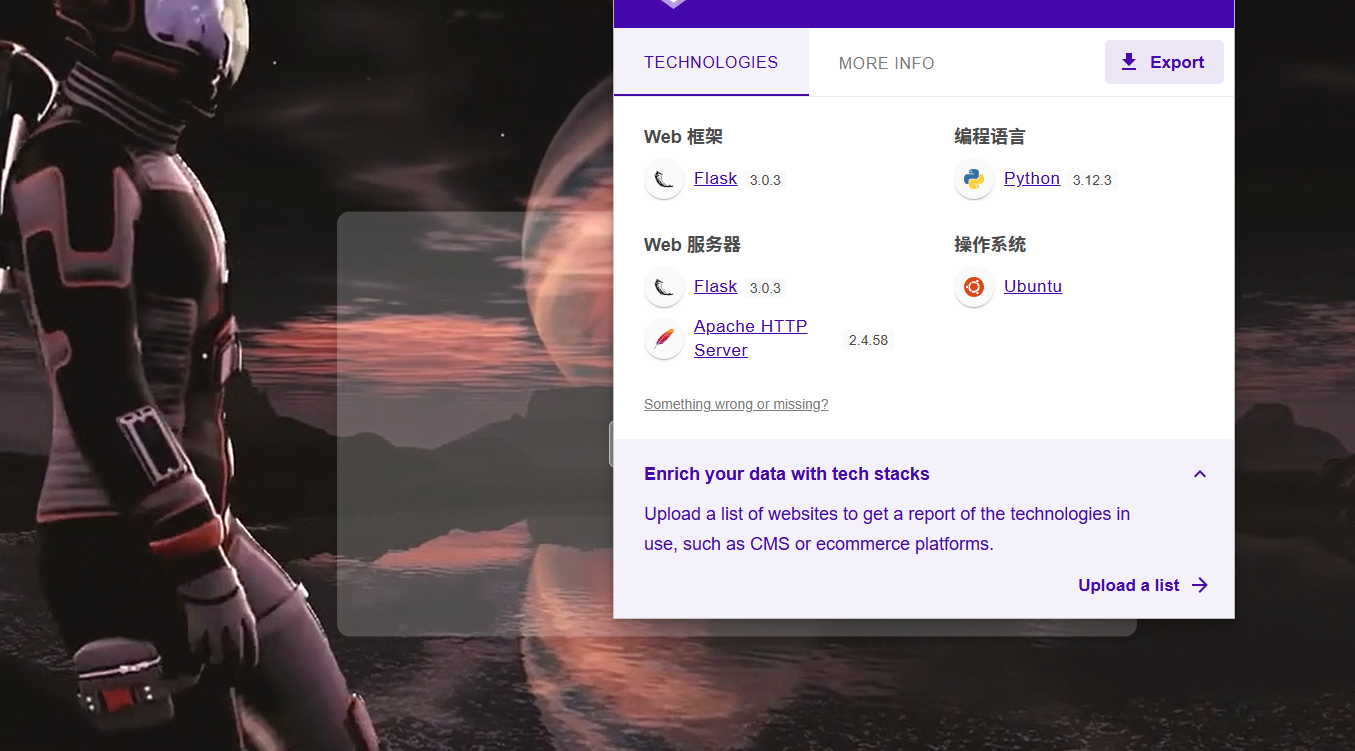Open the Apache HTTP Server link
Image resolution: width=1355 pixels, height=751 pixels.
(751, 338)
